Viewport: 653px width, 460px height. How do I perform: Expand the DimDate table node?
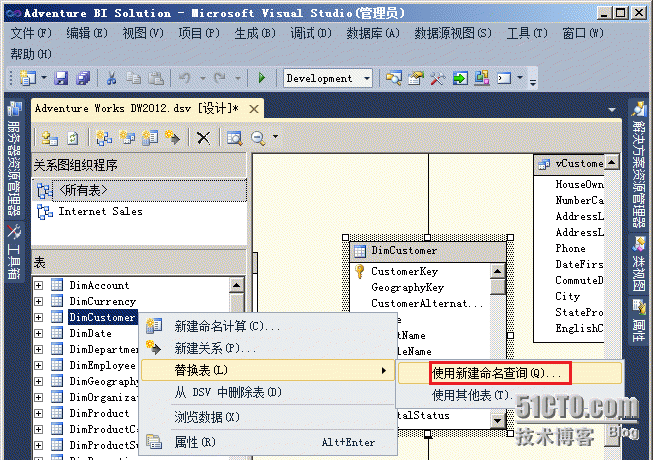tap(39, 333)
